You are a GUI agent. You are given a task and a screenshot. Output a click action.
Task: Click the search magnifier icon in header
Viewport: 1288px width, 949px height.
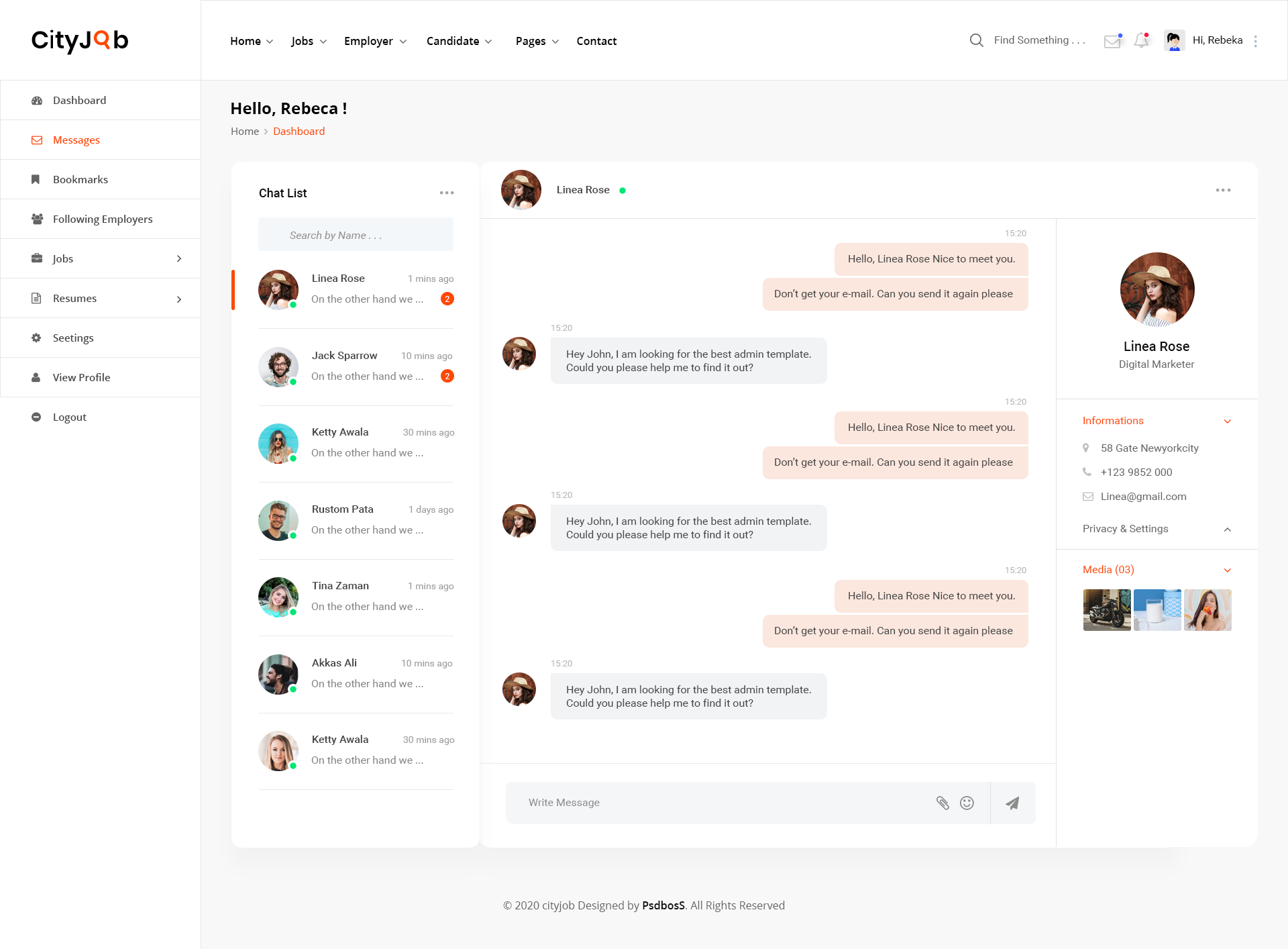point(977,40)
